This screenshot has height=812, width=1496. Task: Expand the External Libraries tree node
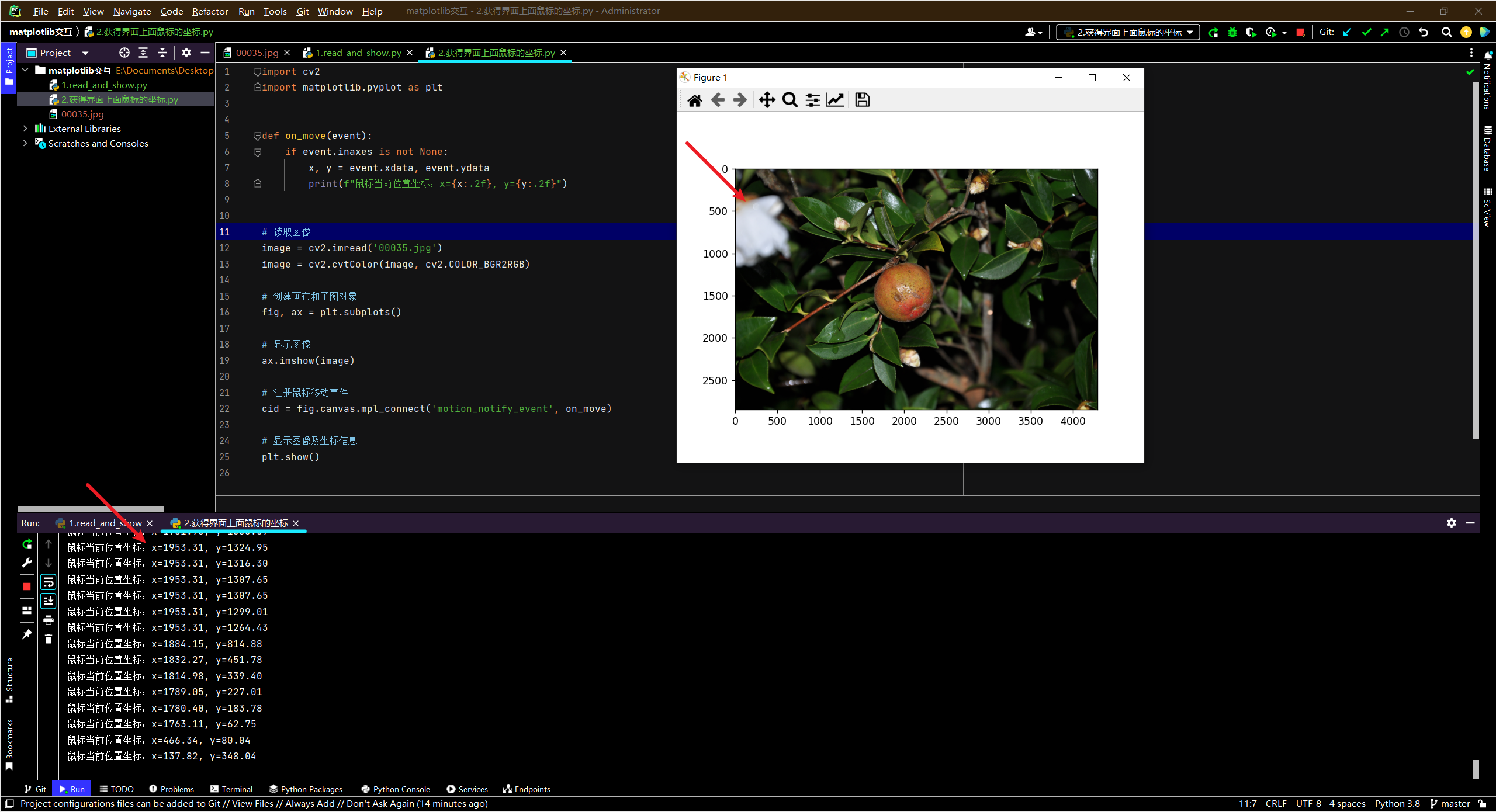pyautogui.click(x=25, y=129)
